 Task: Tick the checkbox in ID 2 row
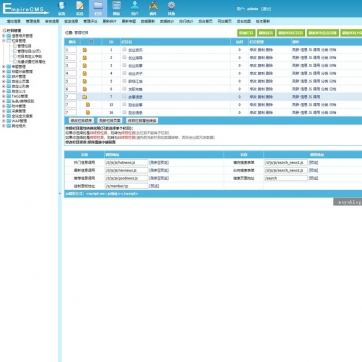coord(124,57)
